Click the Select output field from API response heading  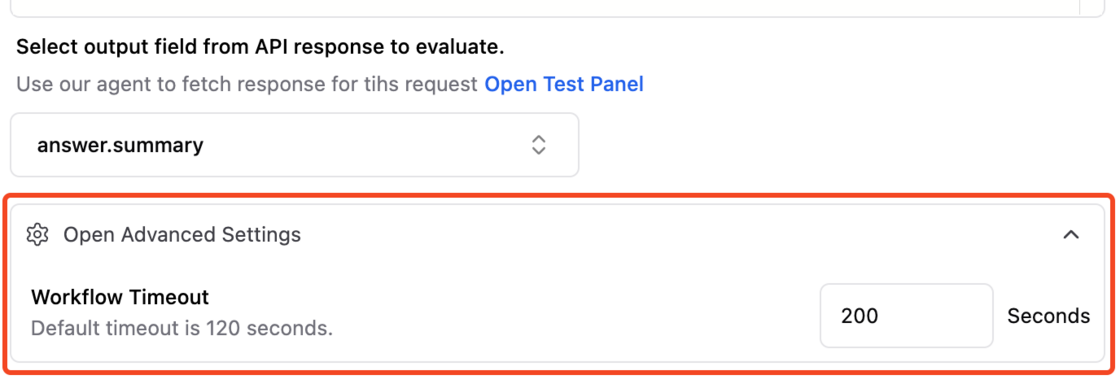[260, 48]
